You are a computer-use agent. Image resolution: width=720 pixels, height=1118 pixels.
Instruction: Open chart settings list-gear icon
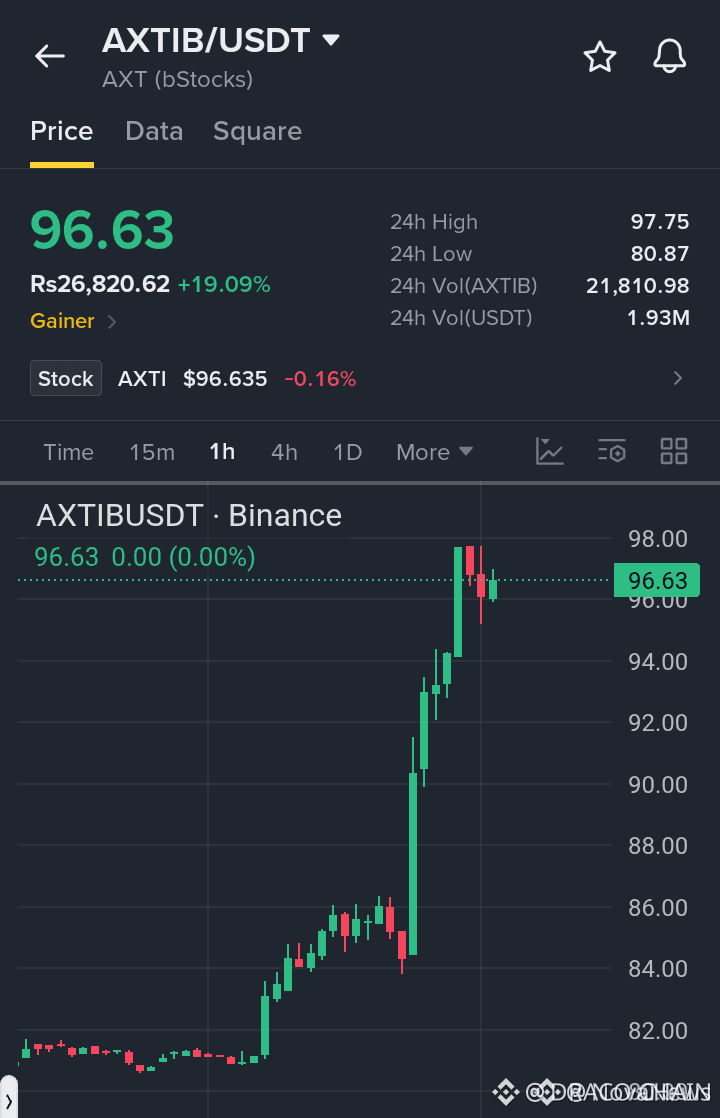pyautogui.click(x=612, y=451)
